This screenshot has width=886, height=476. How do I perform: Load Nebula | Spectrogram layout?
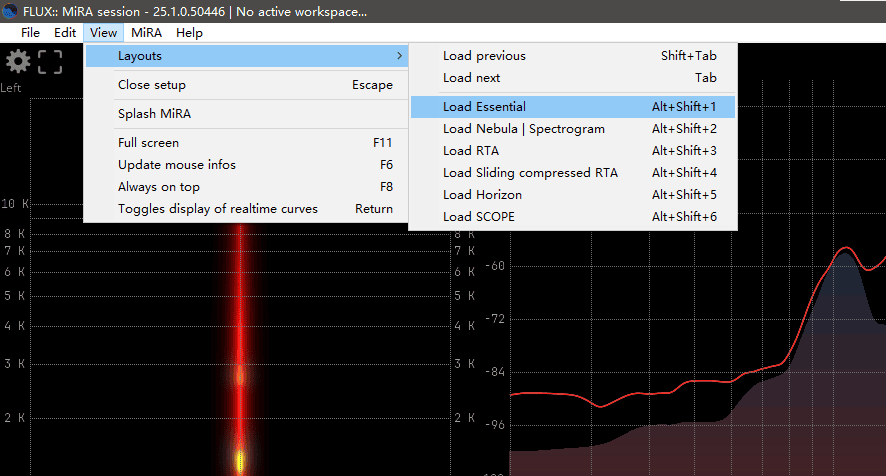(572, 129)
